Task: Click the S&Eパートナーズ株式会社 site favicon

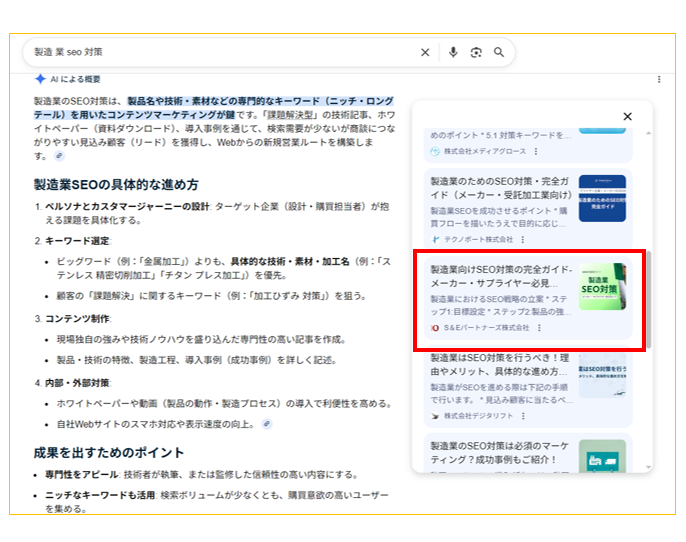Action: pyautogui.click(x=435, y=328)
